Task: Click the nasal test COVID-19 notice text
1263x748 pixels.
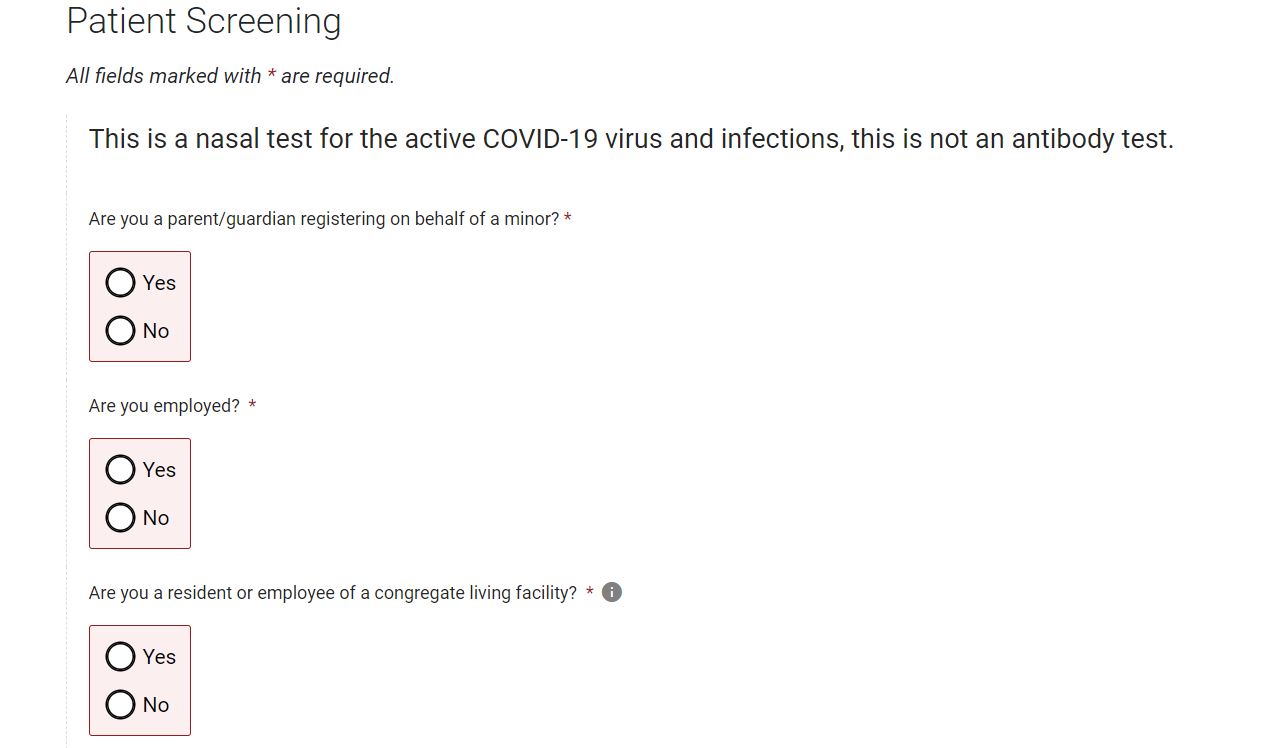Action: tap(631, 139)
